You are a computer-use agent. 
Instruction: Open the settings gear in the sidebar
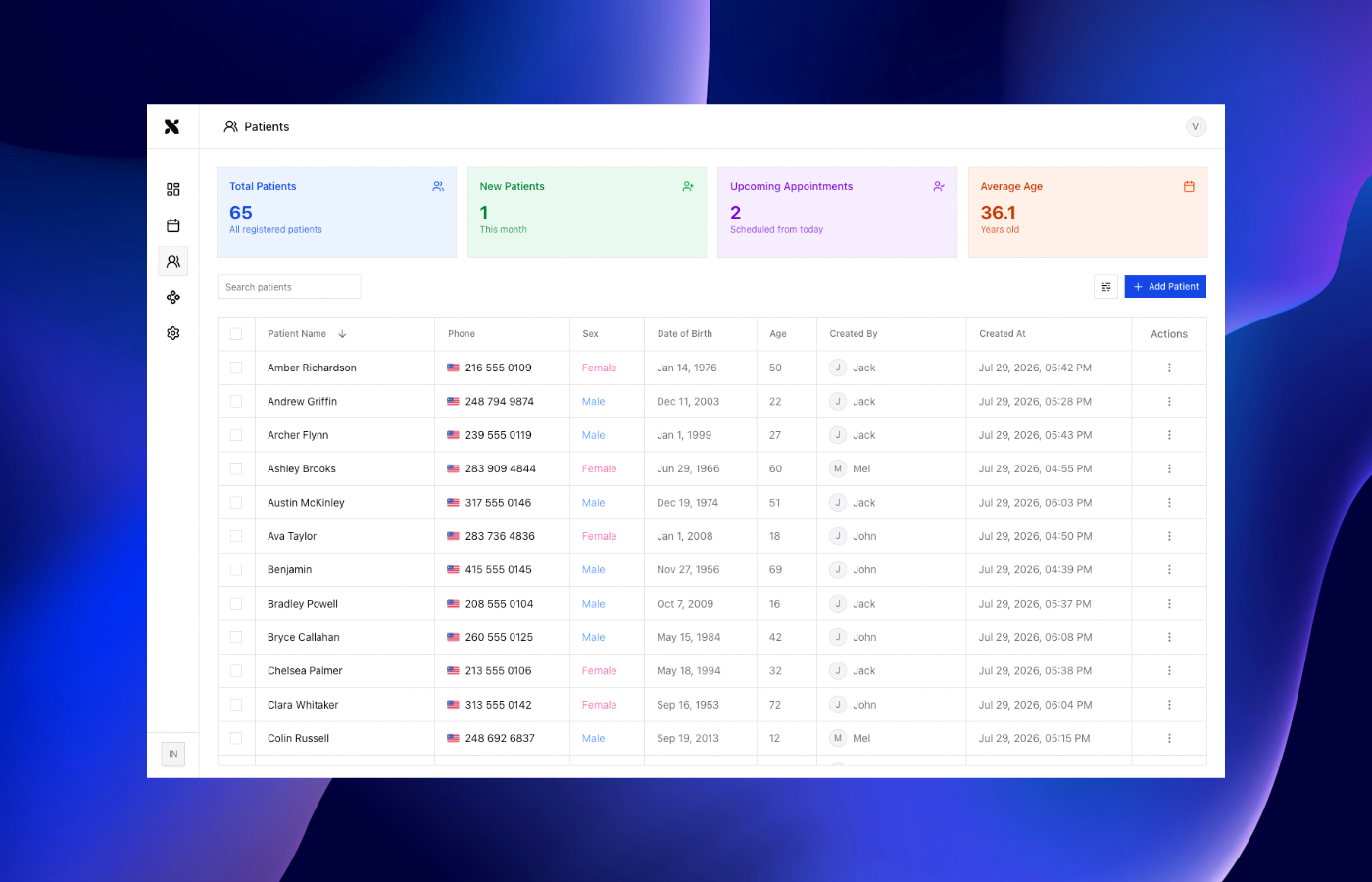pos(173,333)
